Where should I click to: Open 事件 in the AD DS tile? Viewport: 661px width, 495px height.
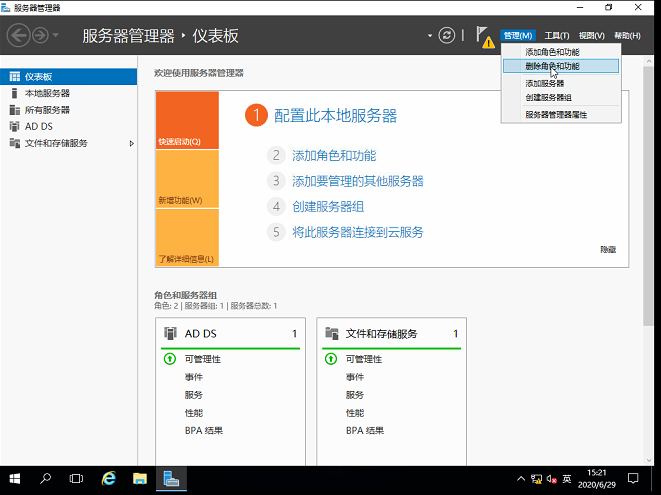coord(194,377)
